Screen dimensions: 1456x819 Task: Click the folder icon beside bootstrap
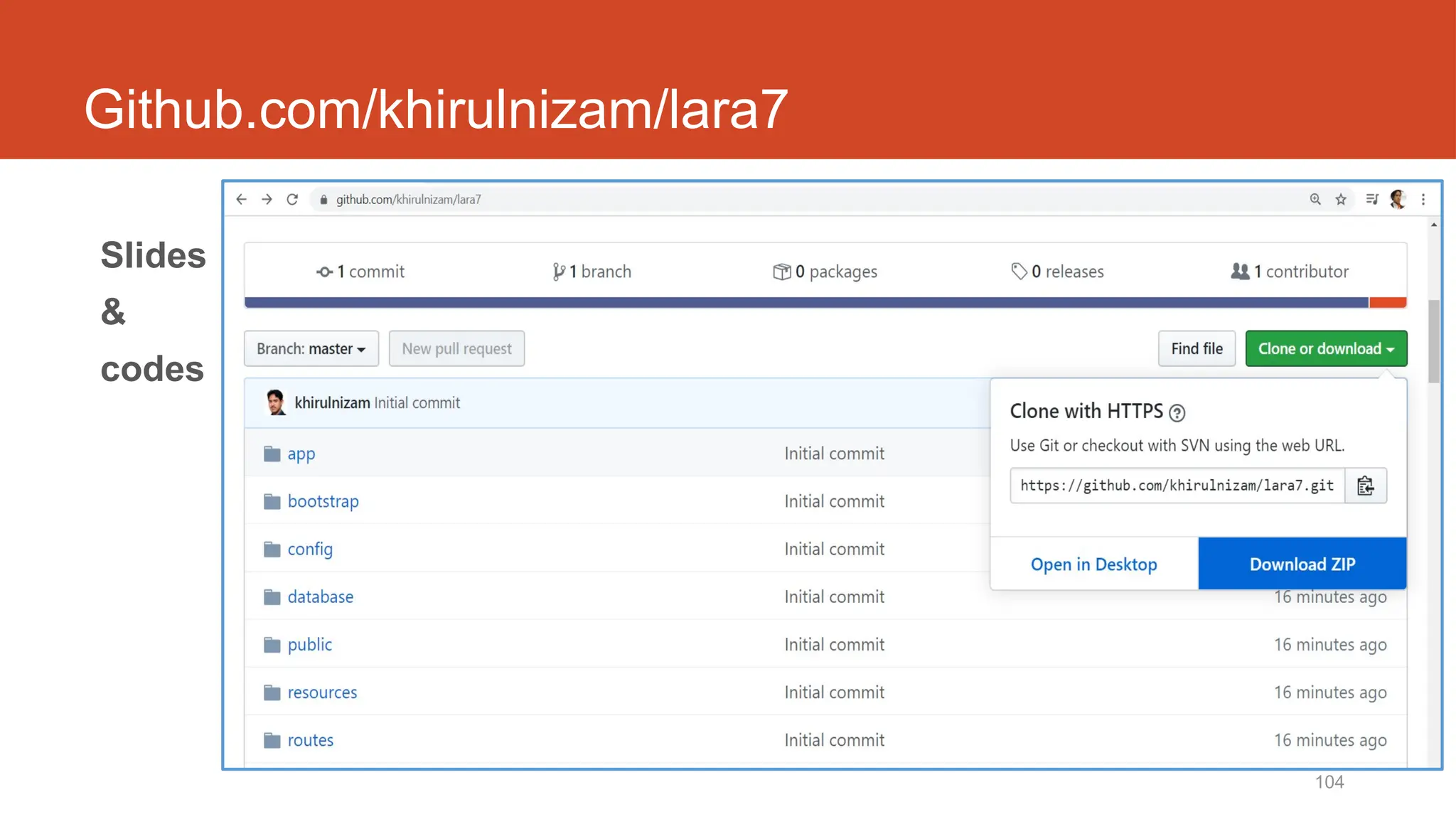(272, 502)
